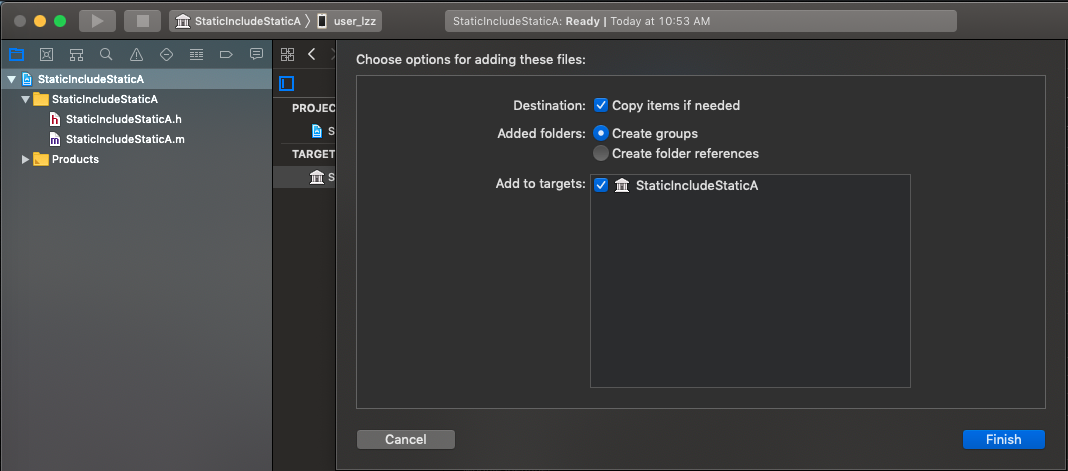
Task: Click the 'Add to targets:' label
Action: [x=541, y=185]
